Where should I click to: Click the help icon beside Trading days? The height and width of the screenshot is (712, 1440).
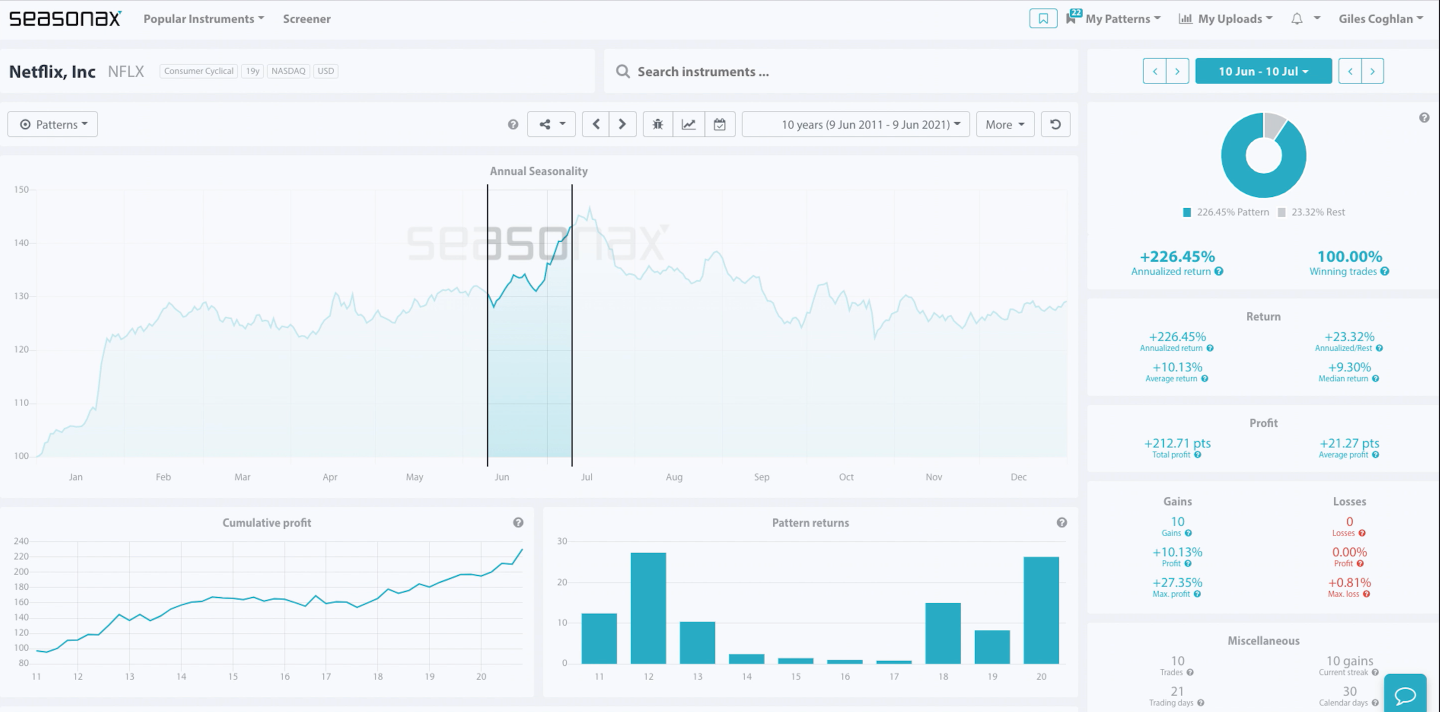[1200, 703]
